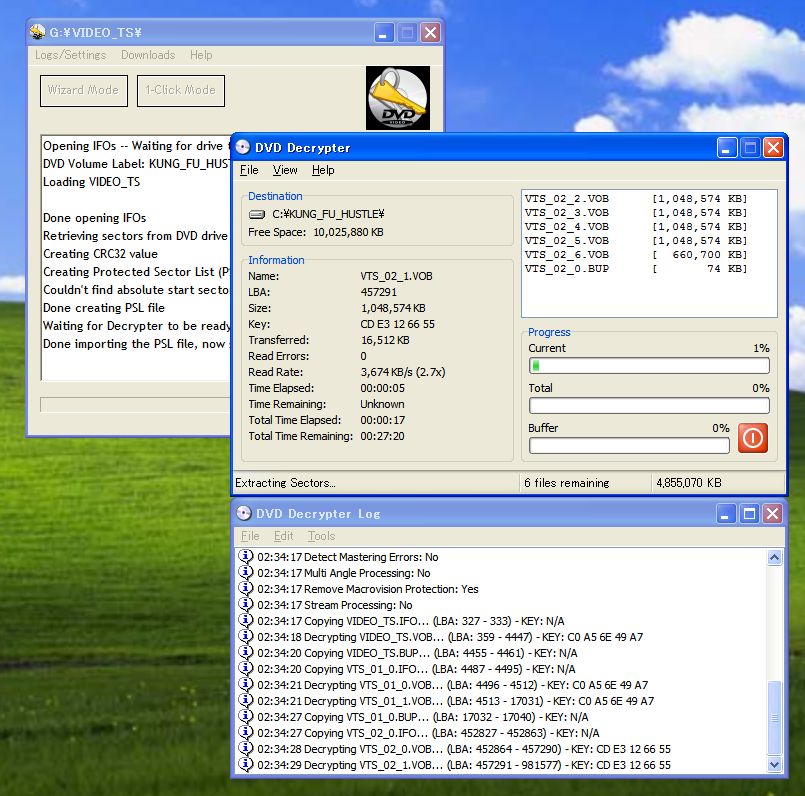Open the File menu in DVD Decrypter Log
This screenshot has width=805, height=796.
click(x=250, y=536)
